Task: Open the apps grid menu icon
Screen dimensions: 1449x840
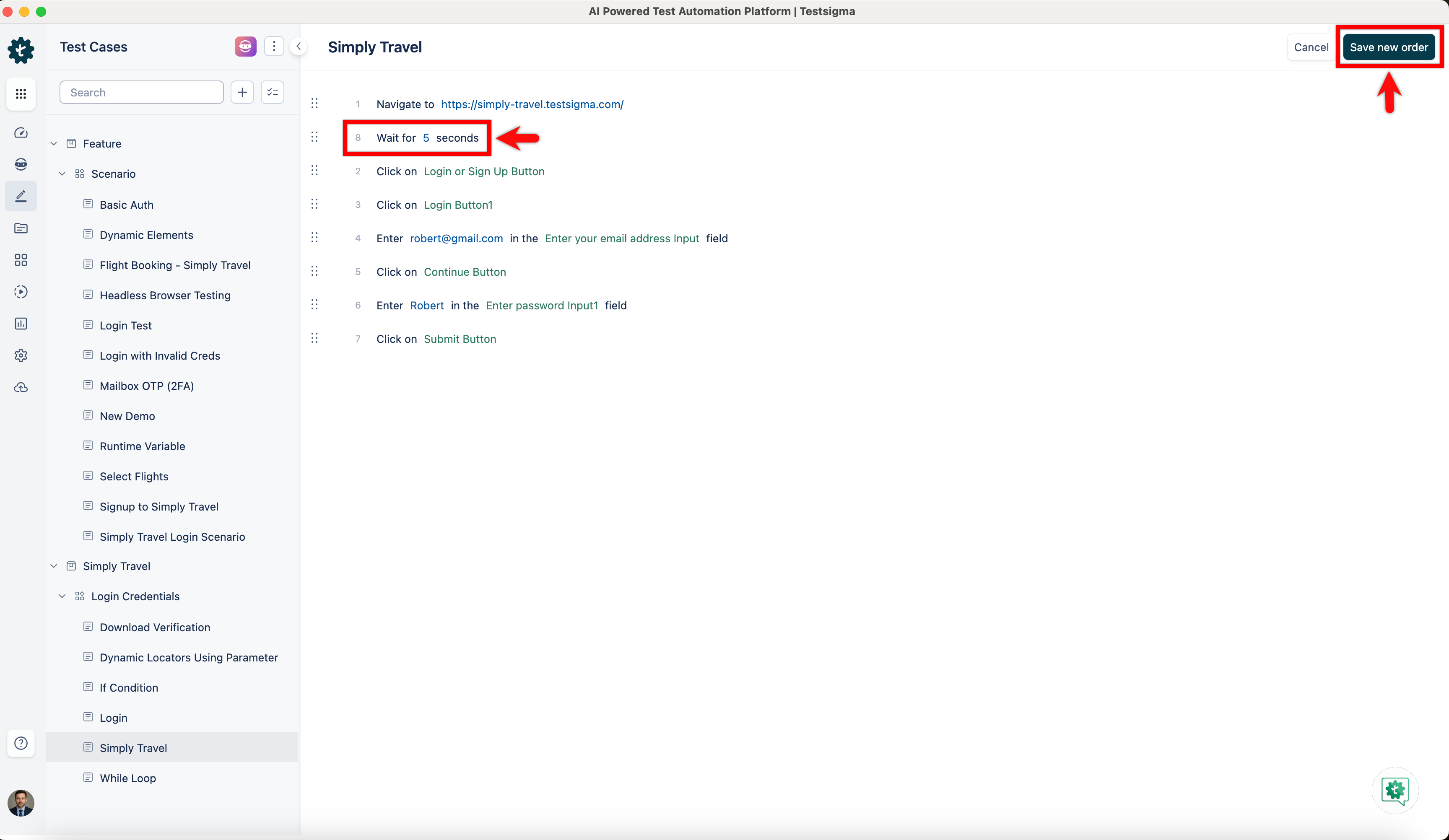Action: click(x=21, y=94)
